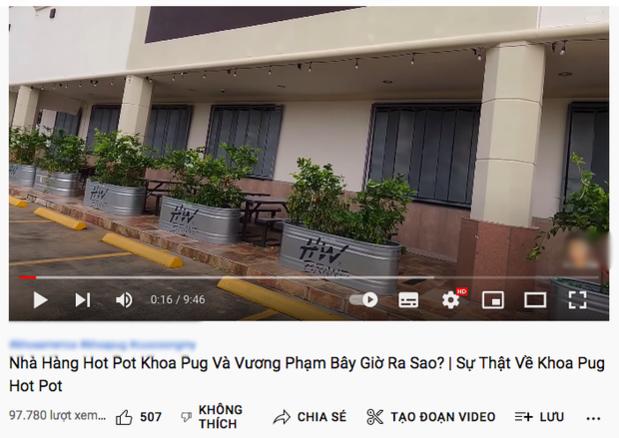The image size is (619, 438).
Task: Toggle the autoplay switch
Action: [364, 299]
